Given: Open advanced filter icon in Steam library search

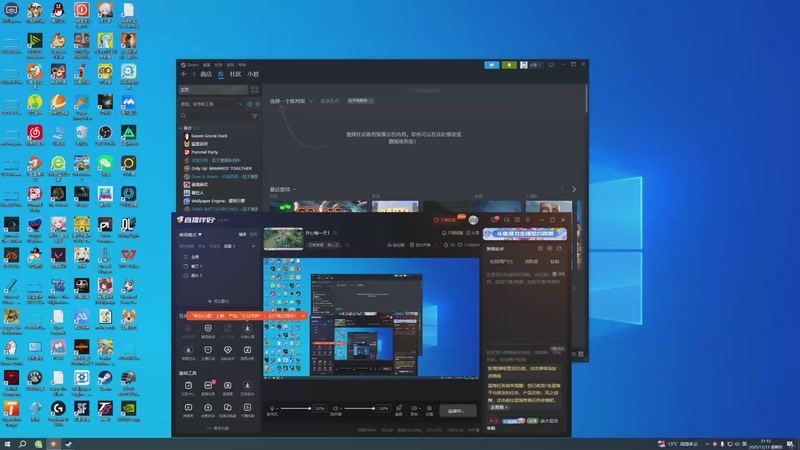Looking at the screenshot, I should point(255,116).
